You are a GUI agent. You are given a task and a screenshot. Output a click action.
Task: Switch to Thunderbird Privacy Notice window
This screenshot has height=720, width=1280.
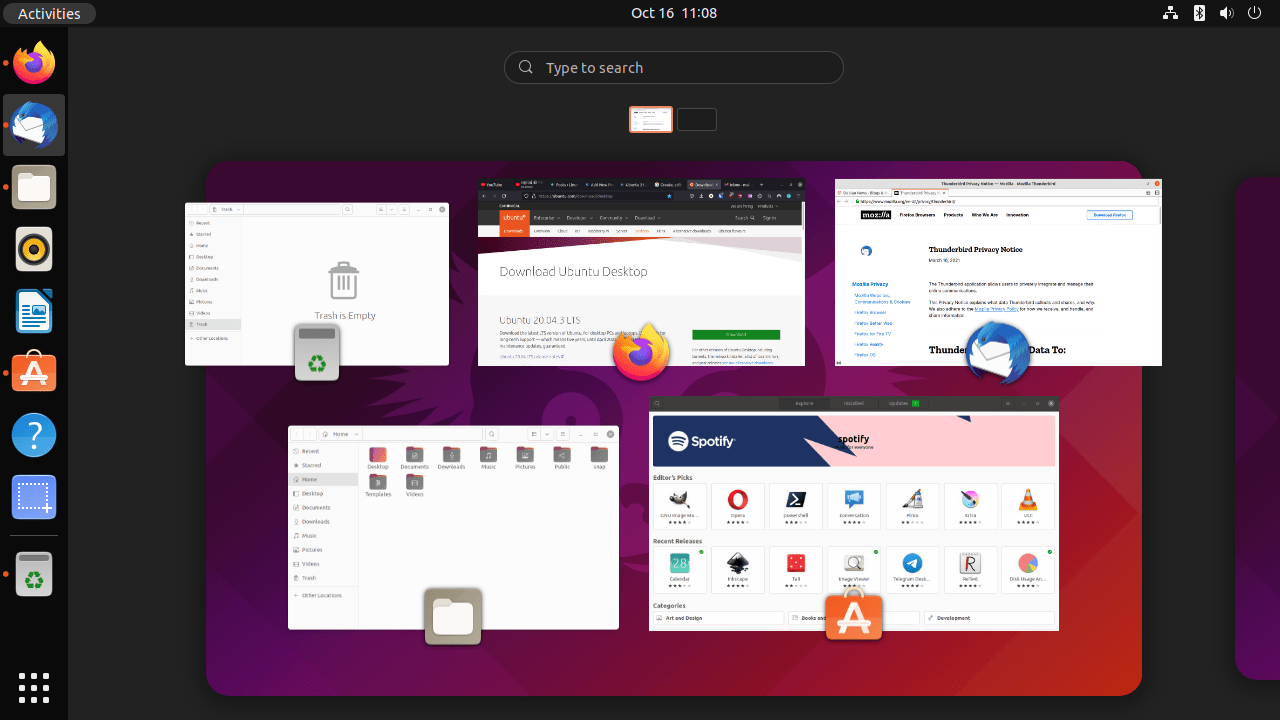pos(998,272)
